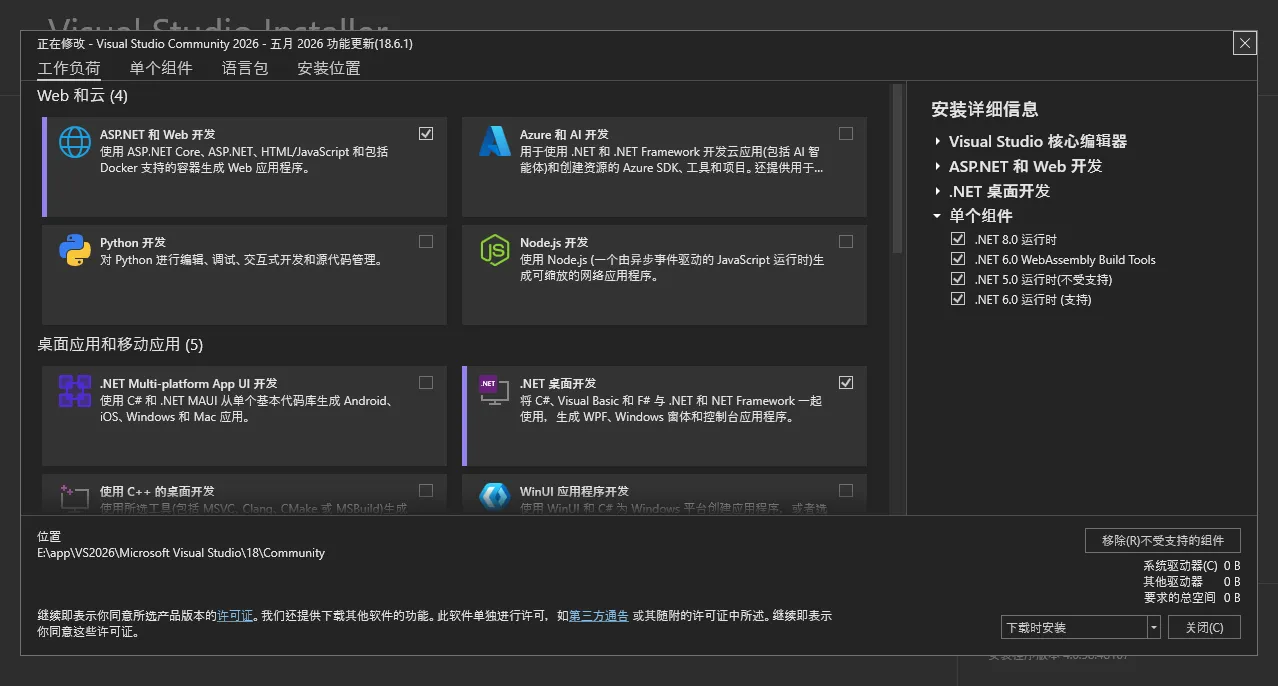Check Azure 和 AI 开发 workload checkbox
The height and width of the screenshot is (686, 1278).
[846, 133]
